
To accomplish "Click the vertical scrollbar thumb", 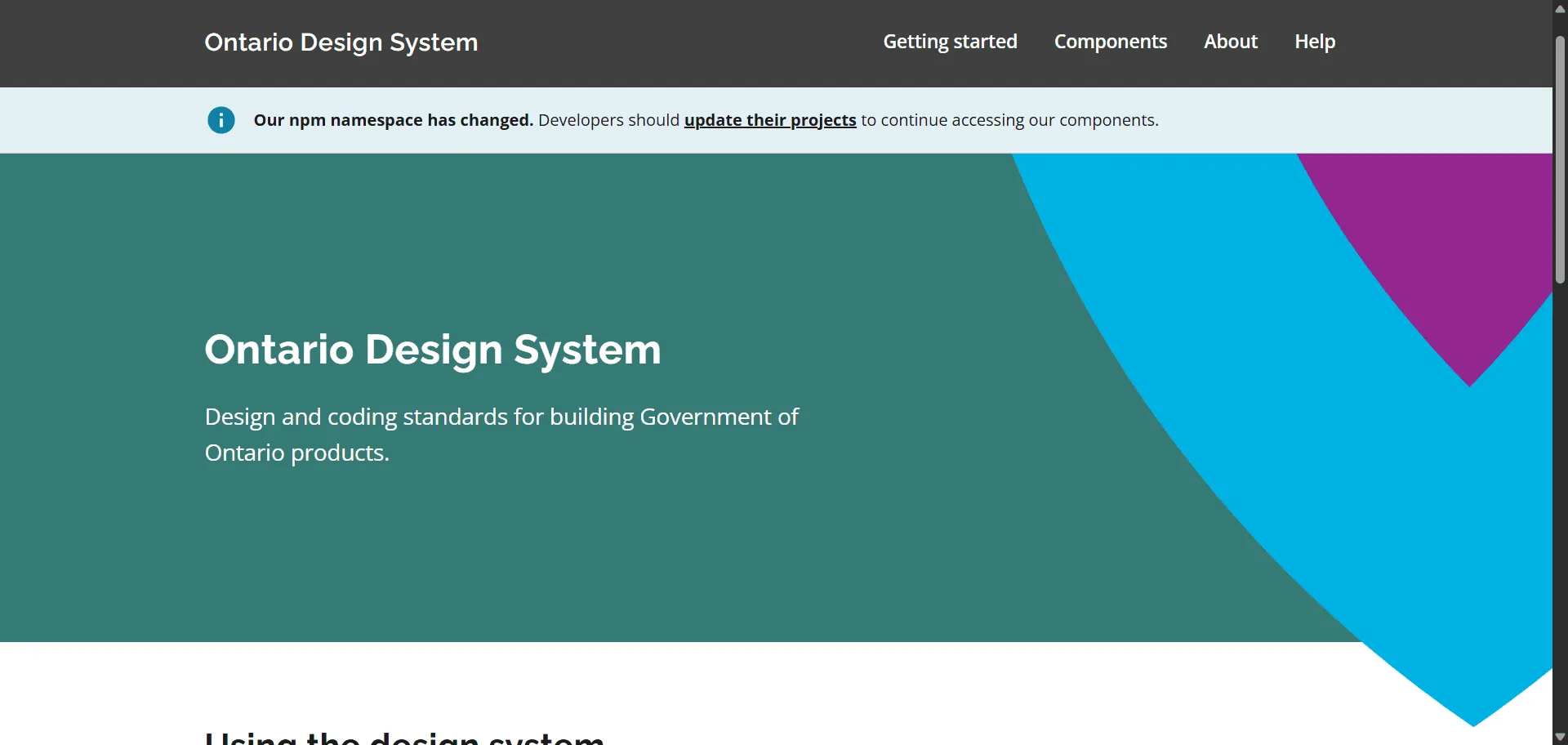I will [x=1560, y=159].
